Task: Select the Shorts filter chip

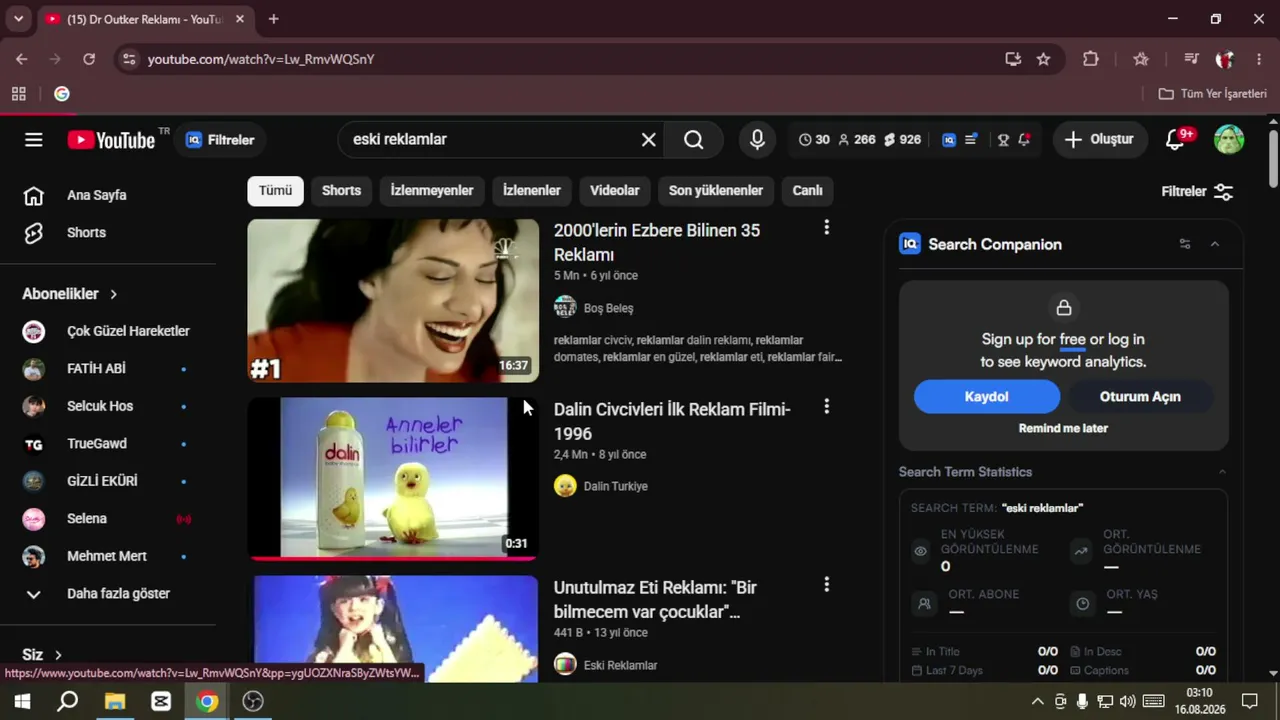Action: (341, 190)
